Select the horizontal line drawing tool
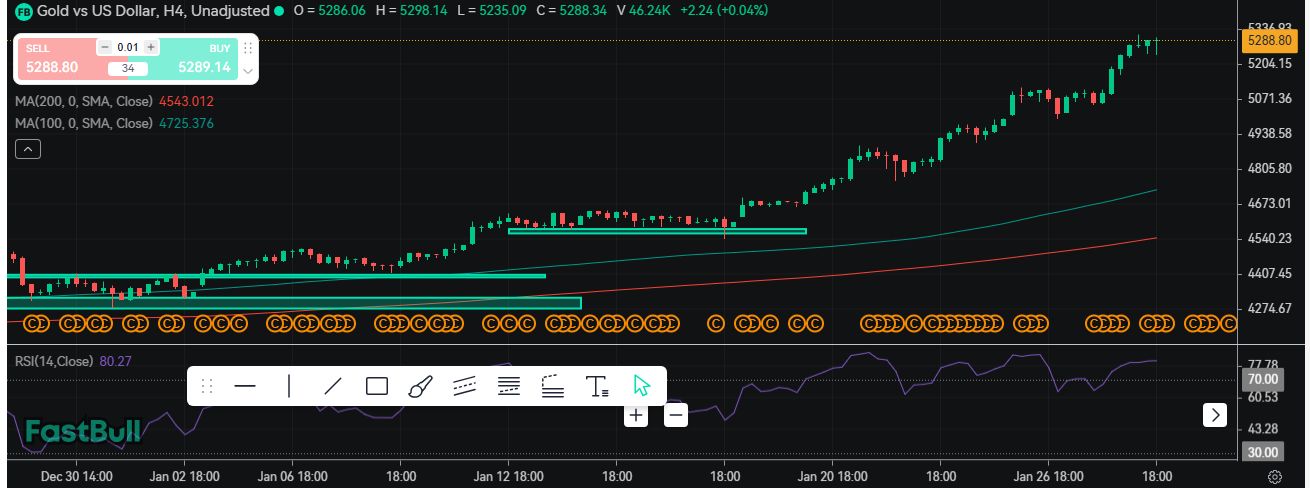Screen dimensions: 1310x488 (245, 386)
